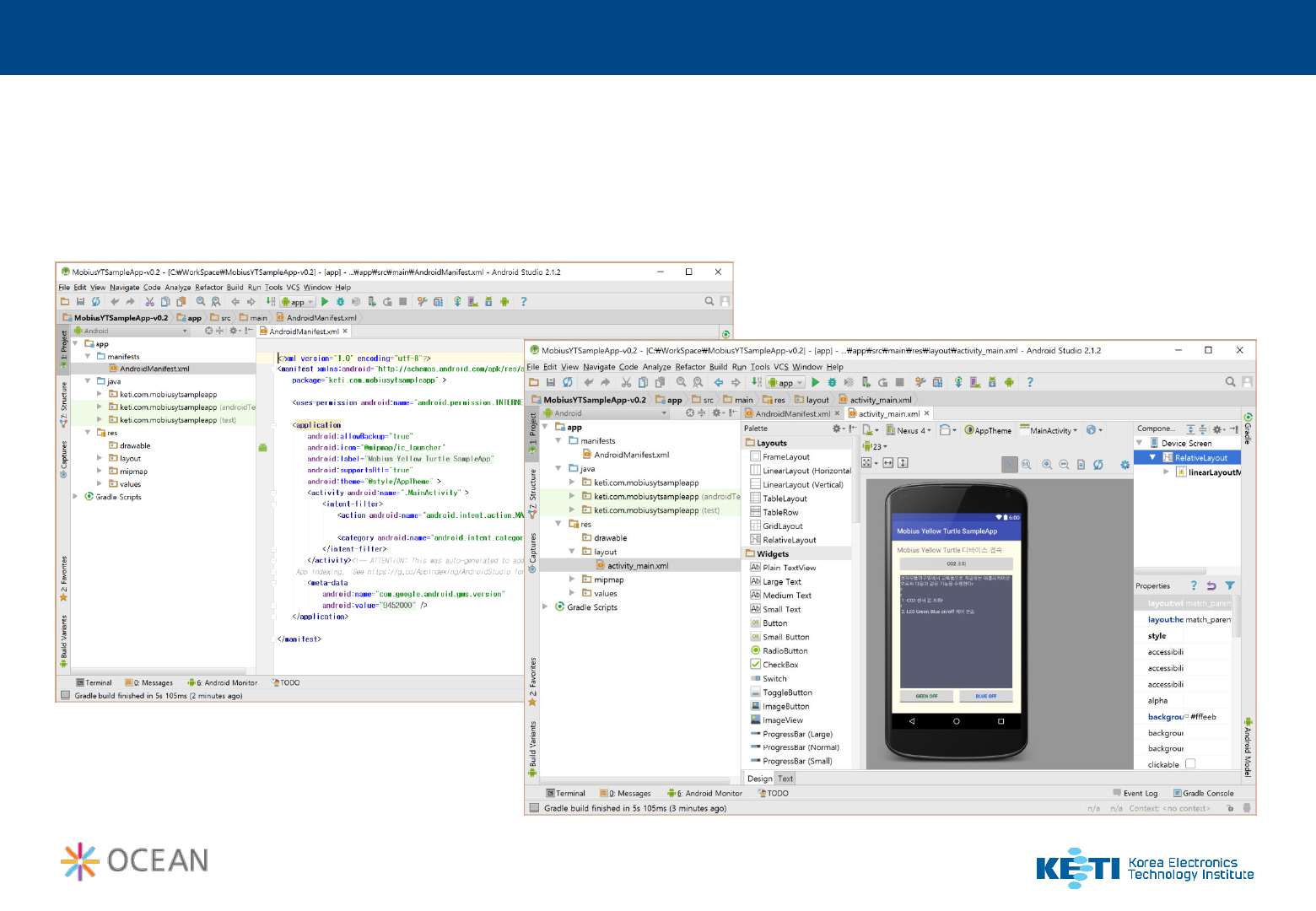
Task: Run the app in the front window
Action: click(x=815, y=382)
